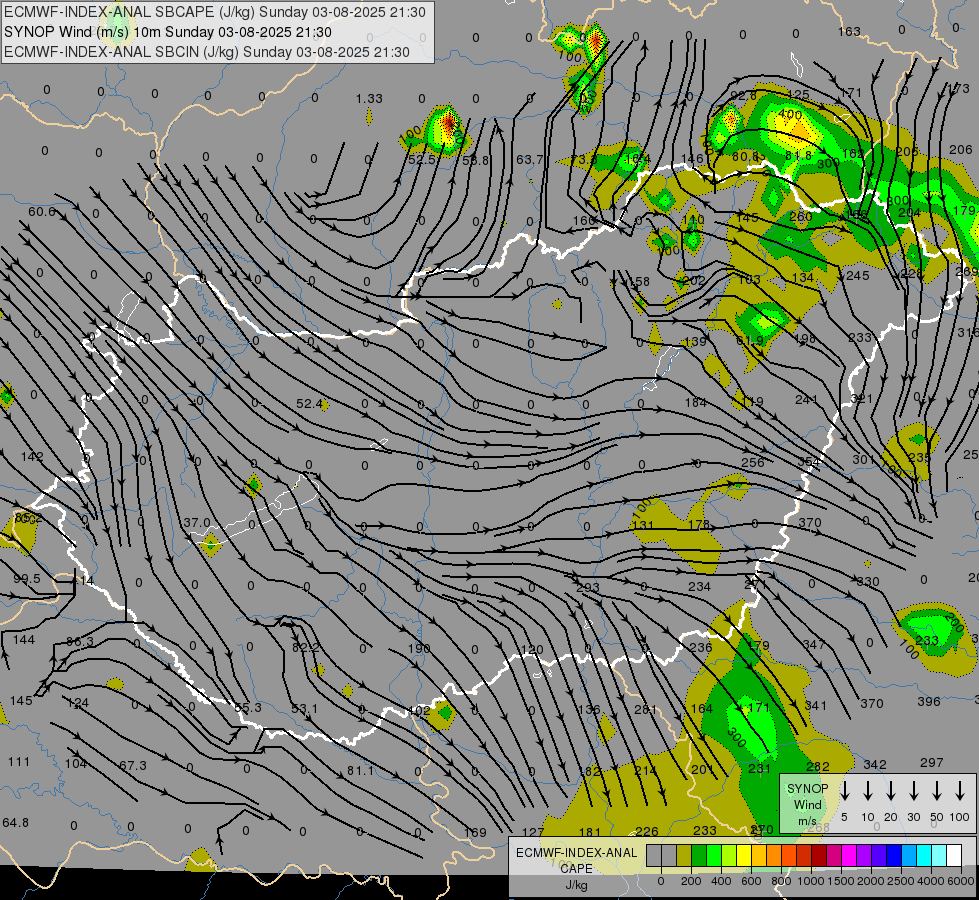Image resolution: width=979 pixels, height=900 pixels.
Task: Select the SBCAPE title line at top
Action: pos(215,12)
